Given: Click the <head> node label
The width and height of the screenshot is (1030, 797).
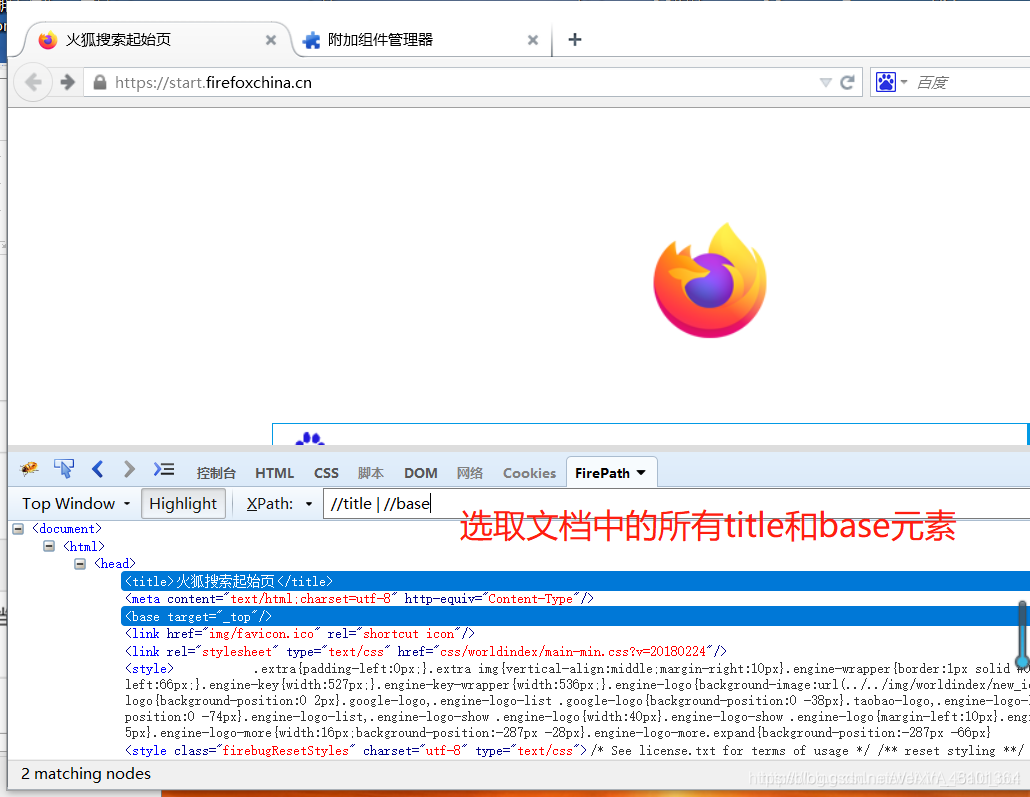Looking at the screenshot, I should [115, 564].
